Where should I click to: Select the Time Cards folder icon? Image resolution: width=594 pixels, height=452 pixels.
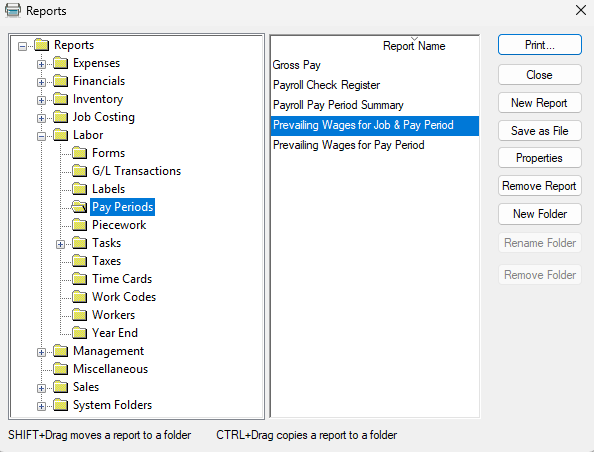pyautogui.click(x=80, y=279)
